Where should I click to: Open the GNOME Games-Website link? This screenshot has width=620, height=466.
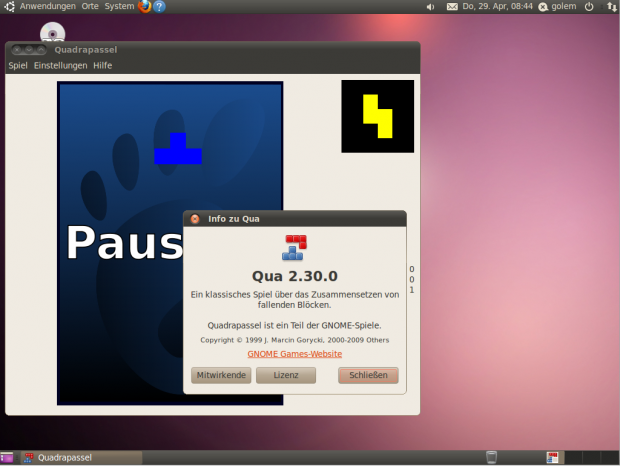pos(295,354)
